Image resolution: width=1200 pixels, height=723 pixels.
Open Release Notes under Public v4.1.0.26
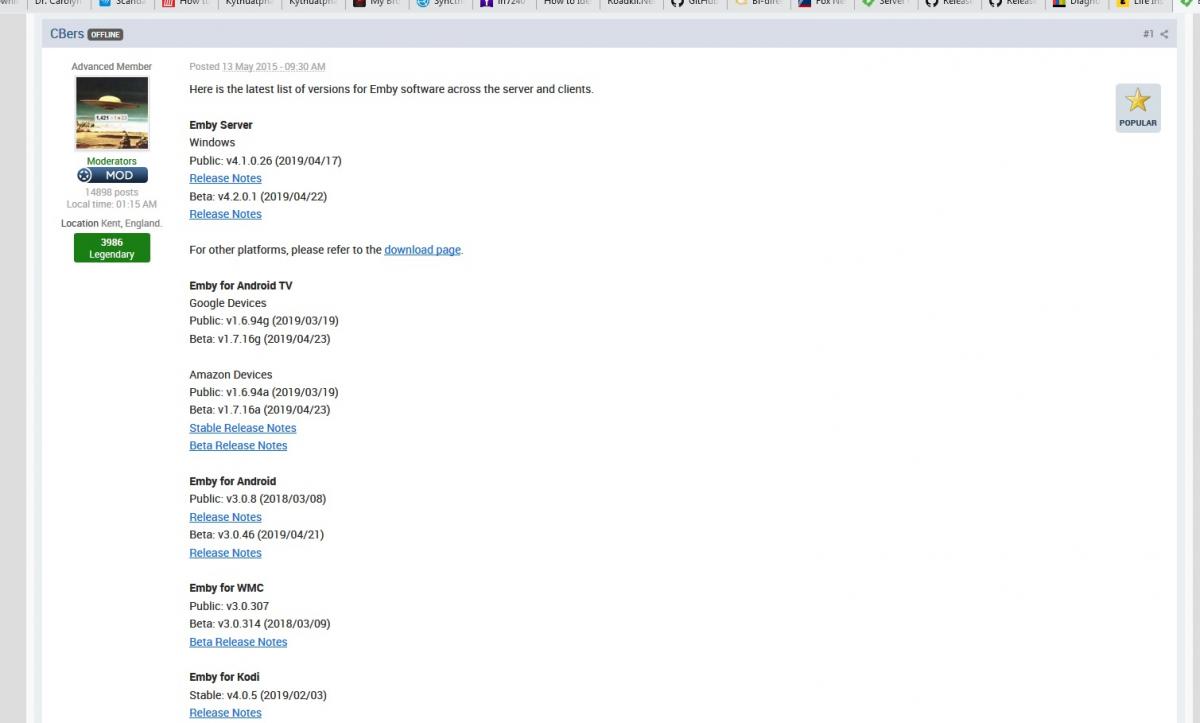coord(225,178)
